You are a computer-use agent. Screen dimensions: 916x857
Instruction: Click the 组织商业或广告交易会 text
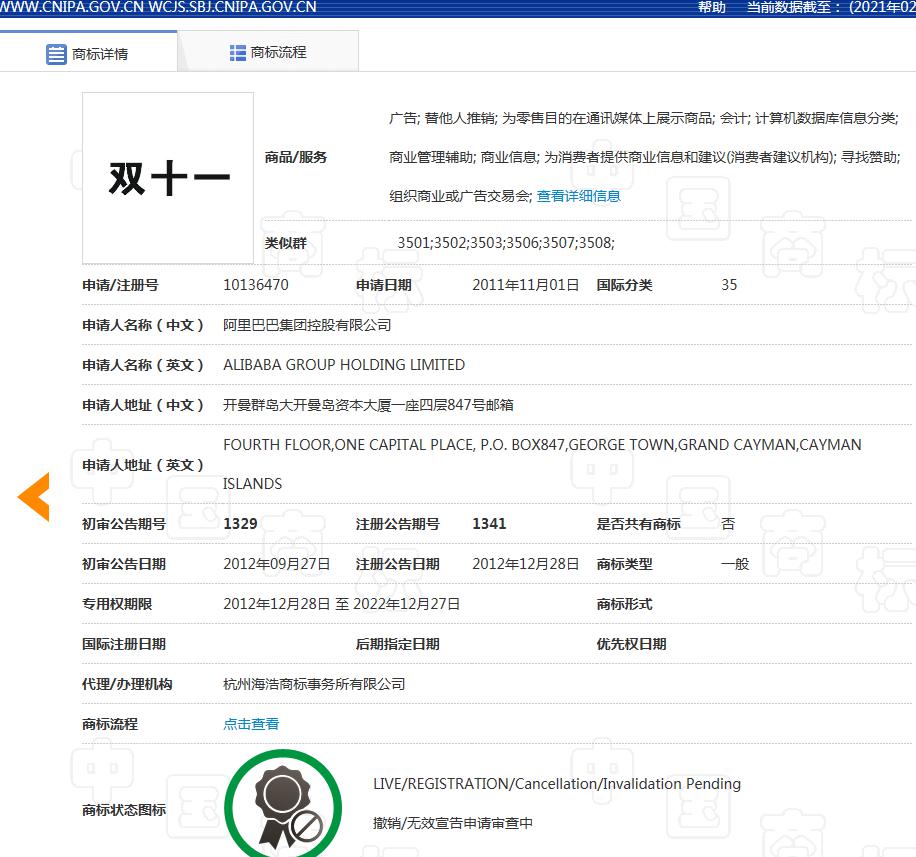coord(459,196)
